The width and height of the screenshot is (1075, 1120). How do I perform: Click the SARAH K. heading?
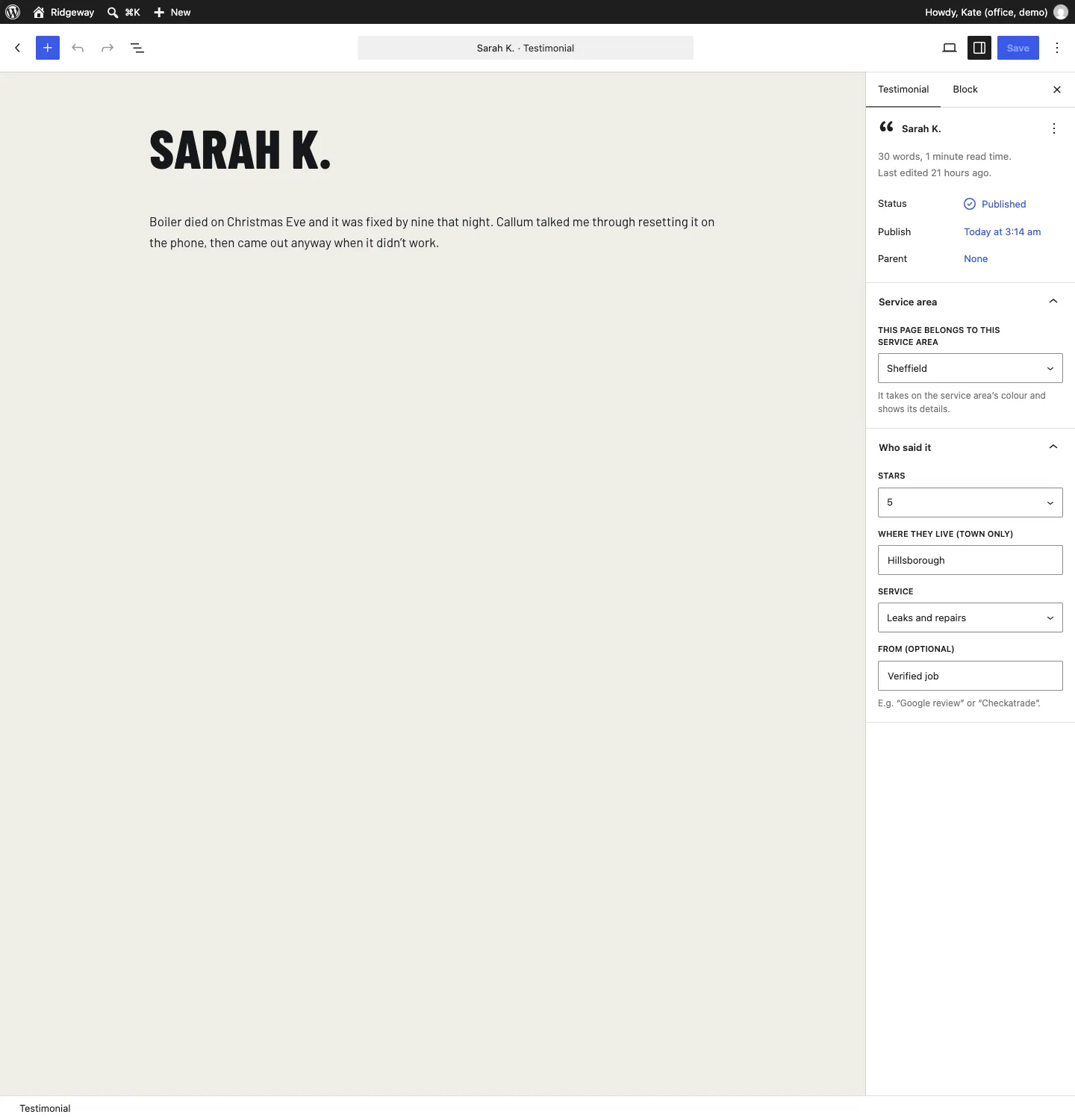pos(240,150)
